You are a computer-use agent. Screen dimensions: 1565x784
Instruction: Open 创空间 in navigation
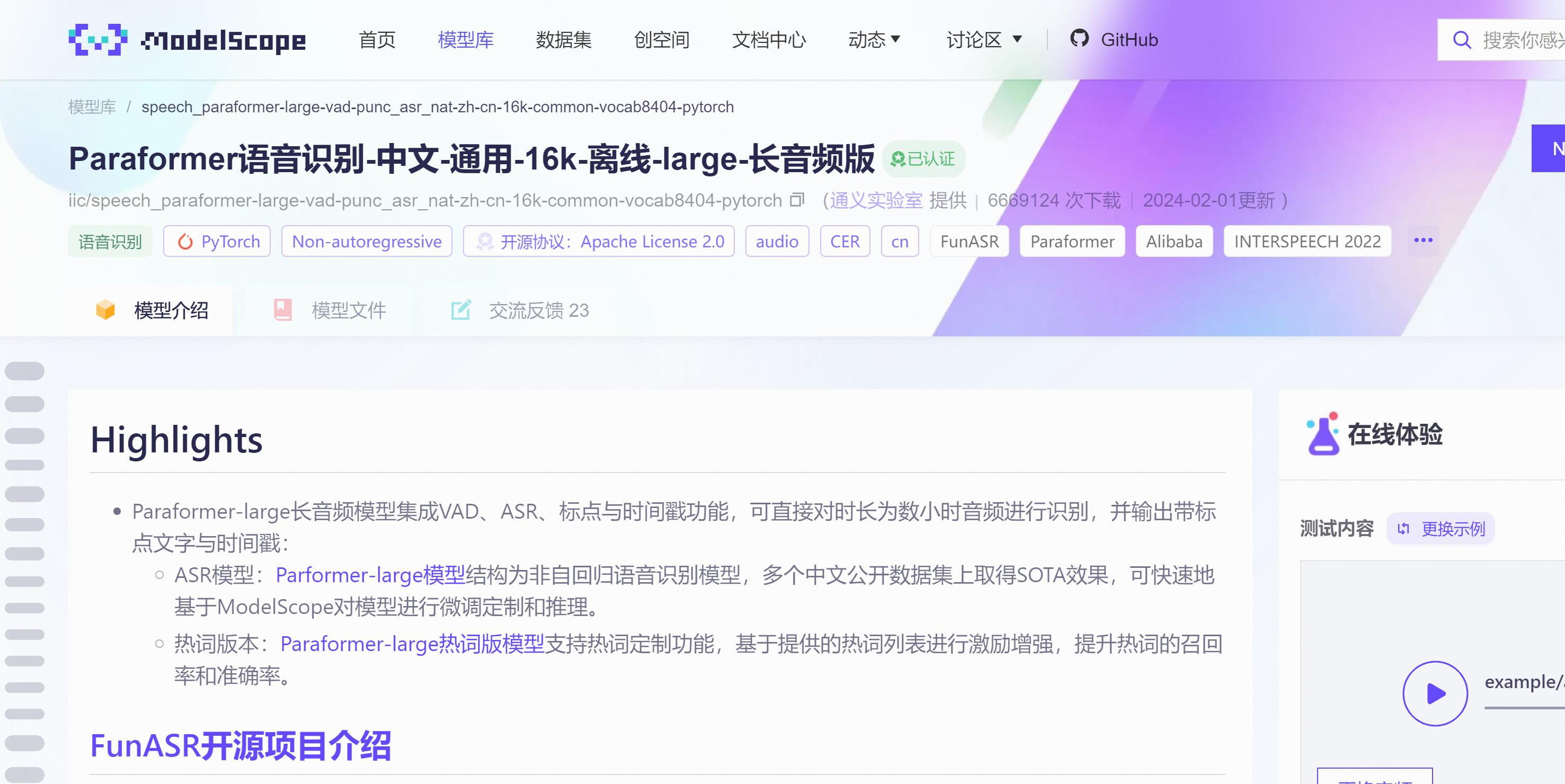click(x=662, y=40)
